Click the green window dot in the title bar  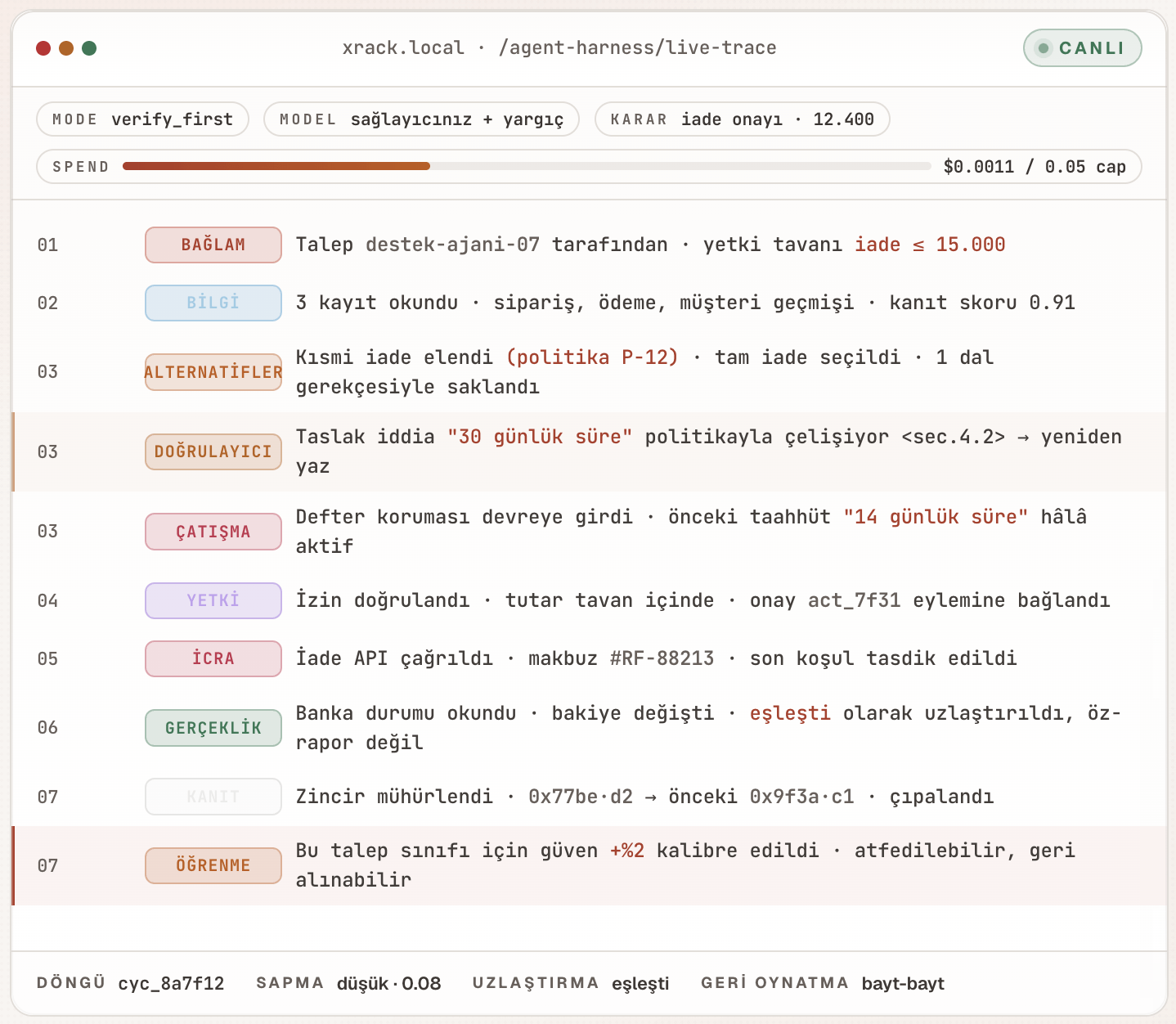click(x=89, y=48)
